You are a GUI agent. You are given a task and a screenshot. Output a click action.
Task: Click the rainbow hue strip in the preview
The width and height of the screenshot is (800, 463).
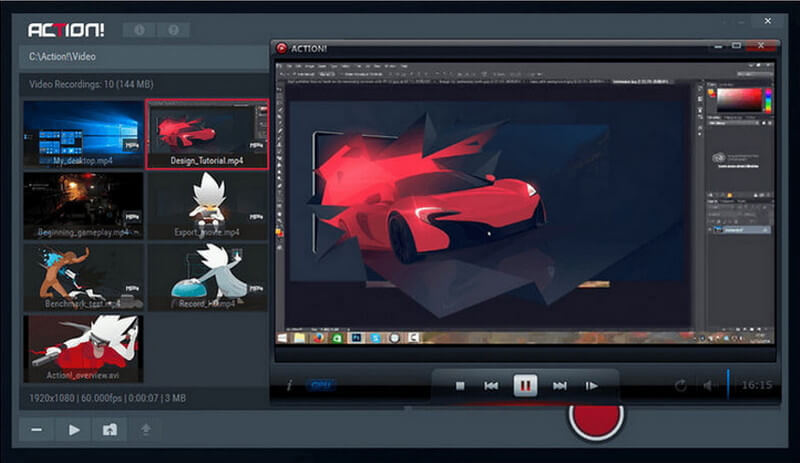(x=768, y=100)
